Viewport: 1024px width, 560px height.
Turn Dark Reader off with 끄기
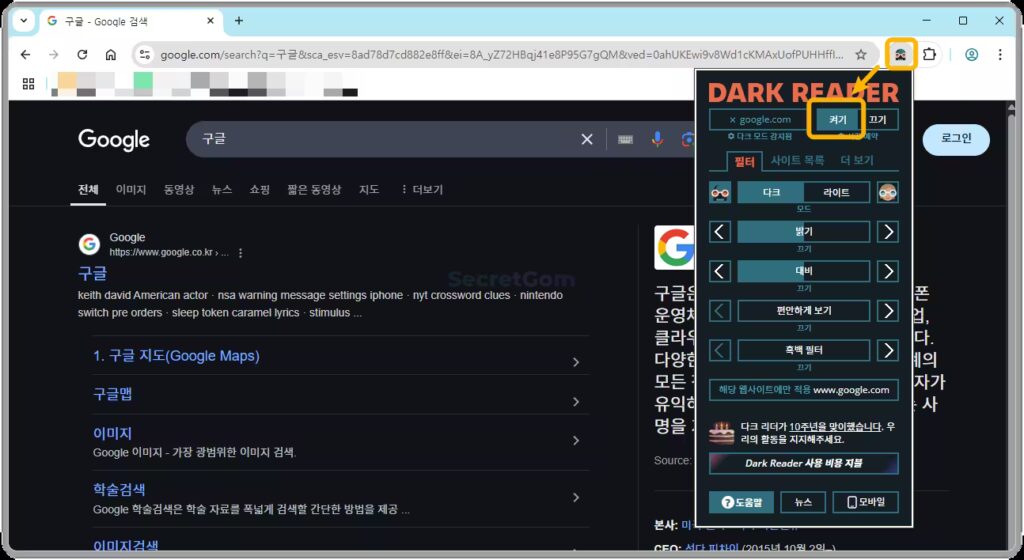tap(878, 119)
